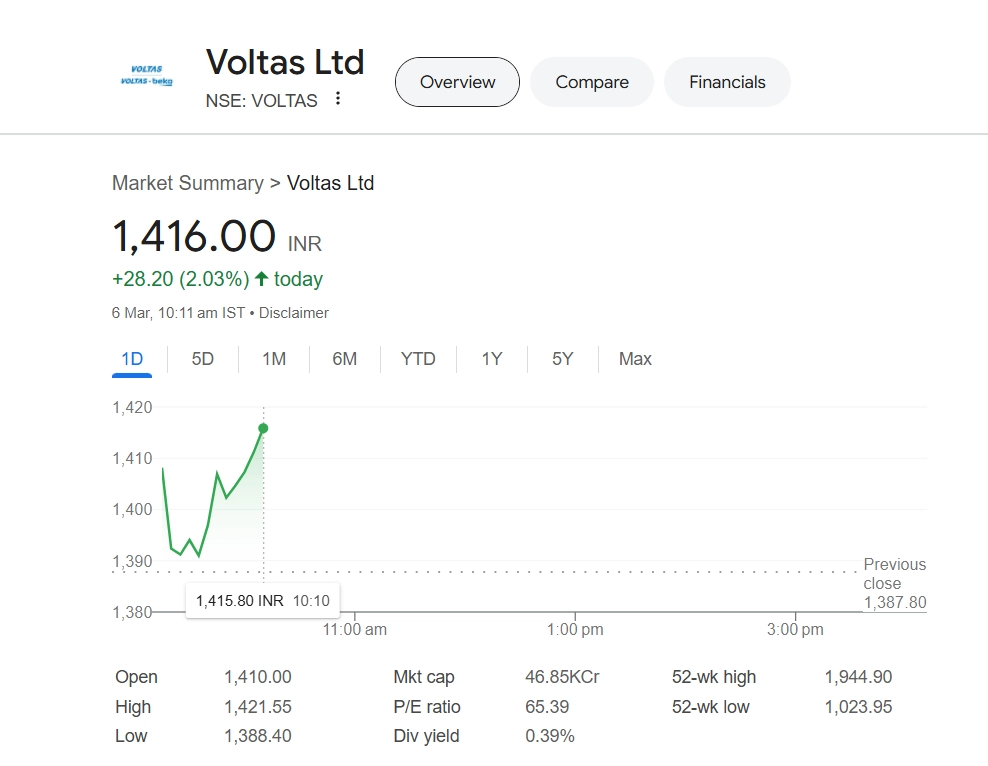Display the 6M chart range
This screenshot has height=766, width=988.
[345, 359]
